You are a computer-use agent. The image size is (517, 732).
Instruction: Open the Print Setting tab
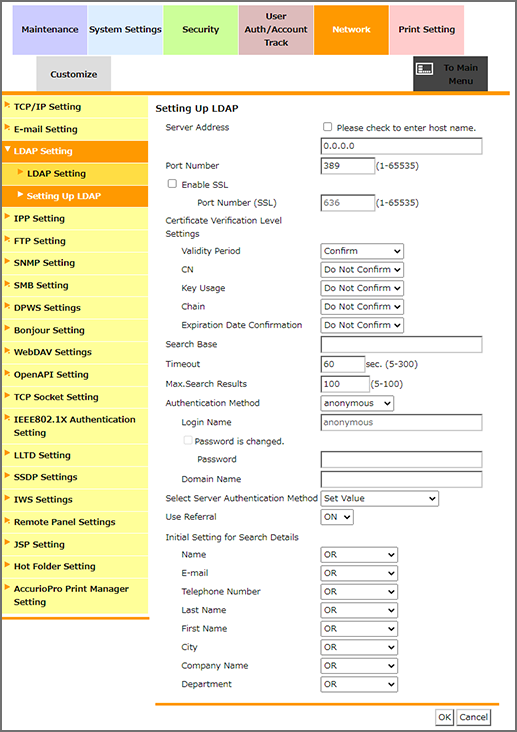[427, 30]
